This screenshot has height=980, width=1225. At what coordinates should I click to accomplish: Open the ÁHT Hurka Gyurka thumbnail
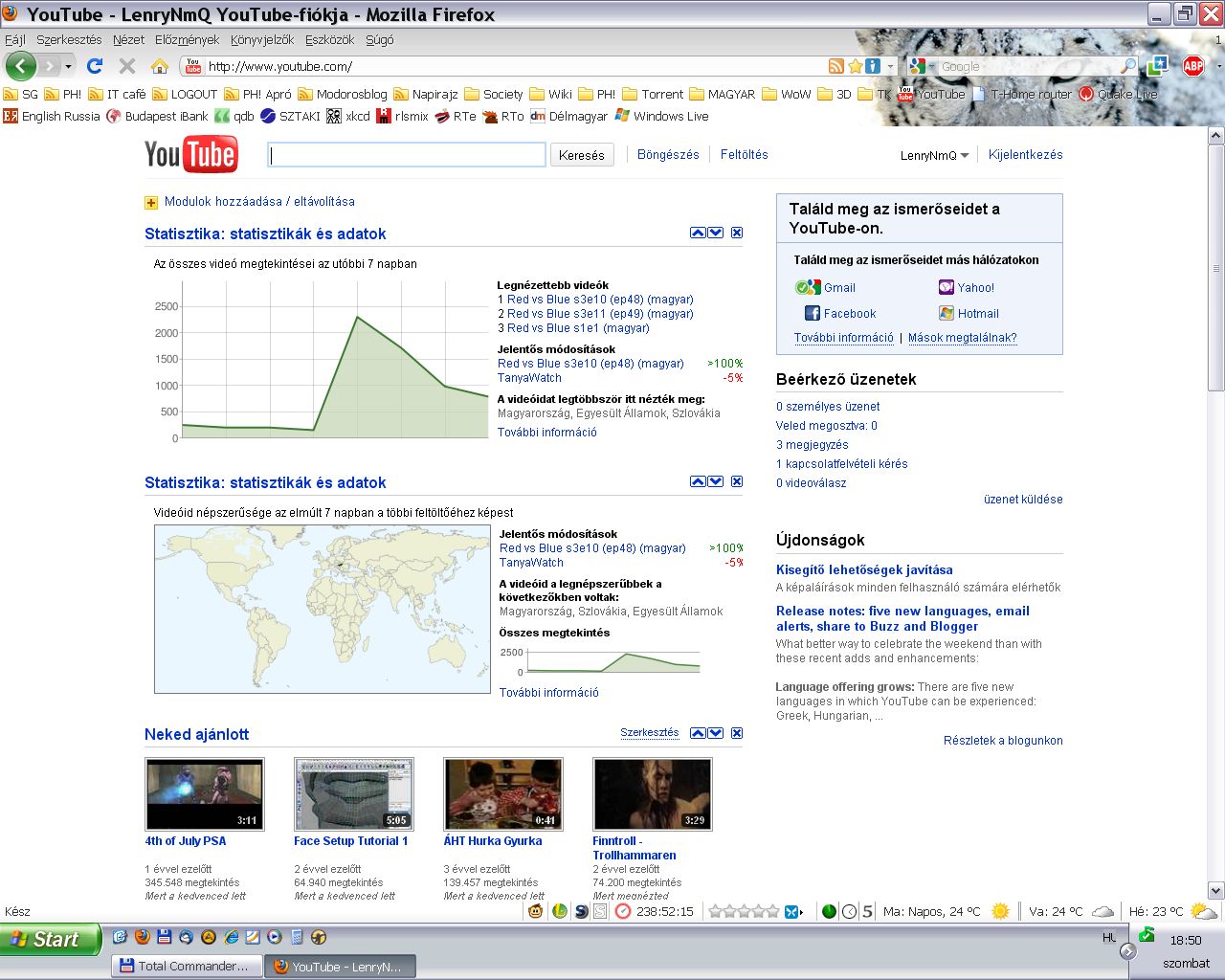pyautogui.click(x=502, y=794)
